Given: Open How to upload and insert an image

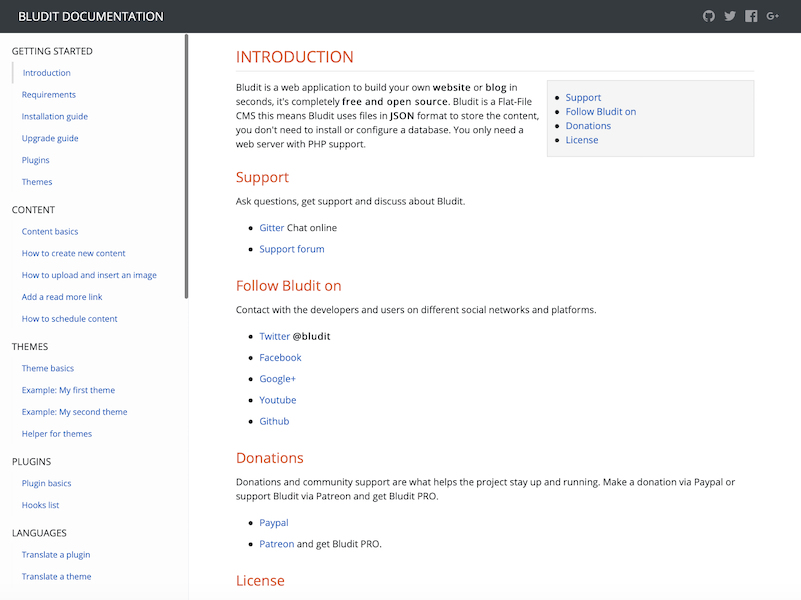Looking at the screenshot, I should [89, 275].
